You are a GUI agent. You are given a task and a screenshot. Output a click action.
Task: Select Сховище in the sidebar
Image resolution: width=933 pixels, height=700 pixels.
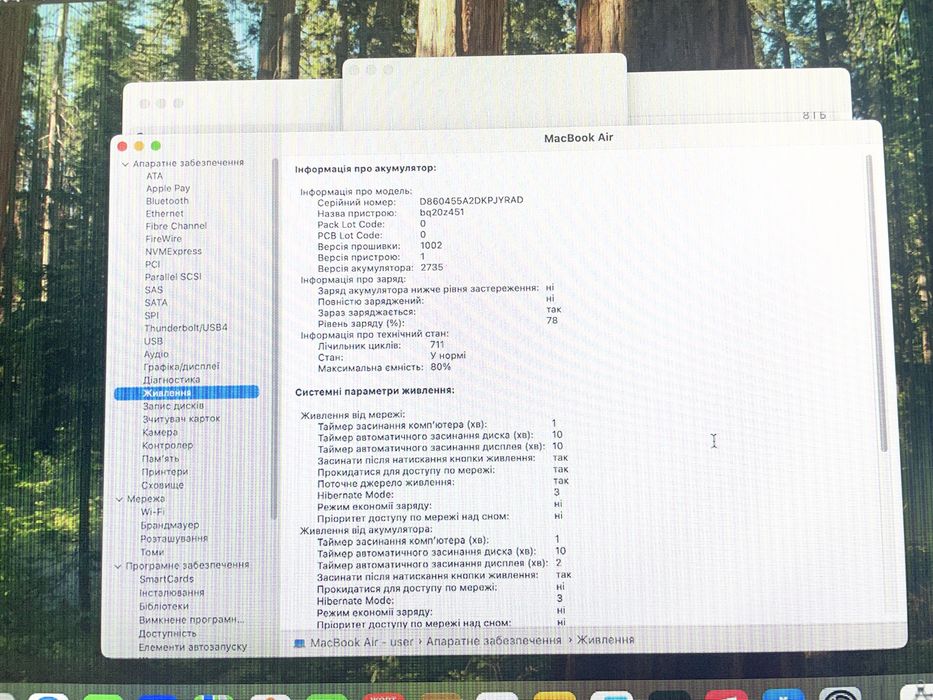162,485
